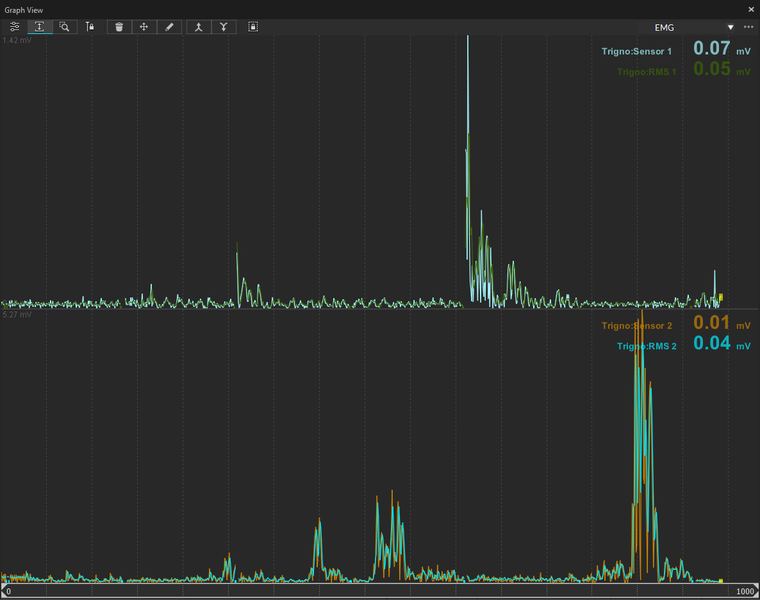760x600 pixels.
Task: Toggle the axis lock icon
Action: (90, 27)
